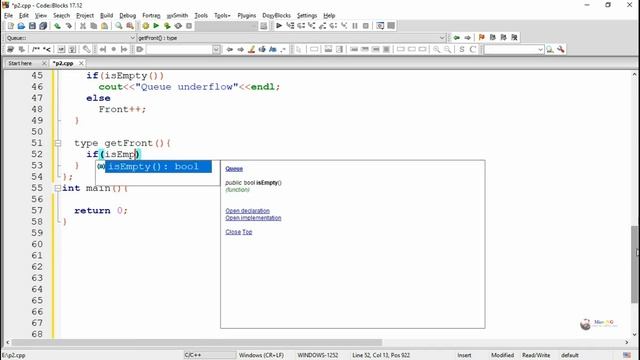Close the Start here tab

pos(44,63)
